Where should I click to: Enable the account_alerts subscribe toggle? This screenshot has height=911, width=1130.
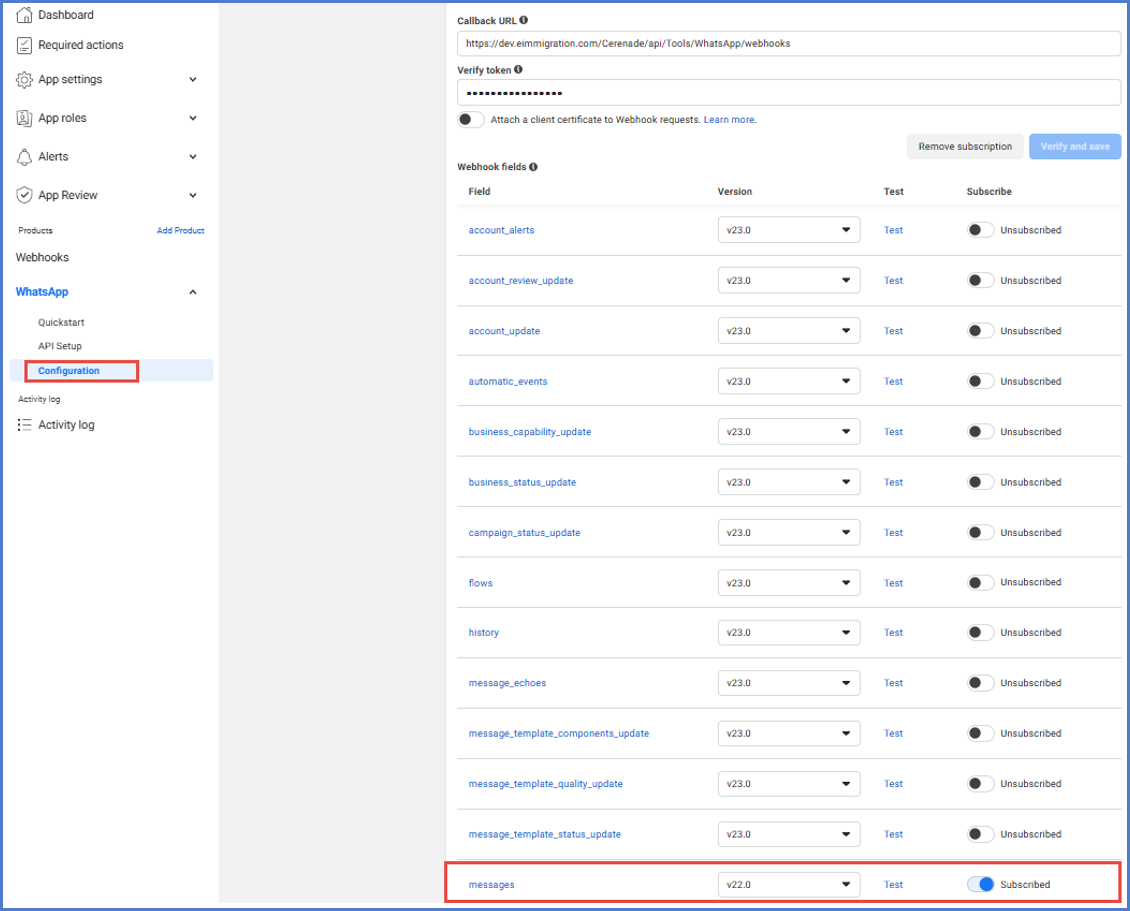tap(980, 230)
